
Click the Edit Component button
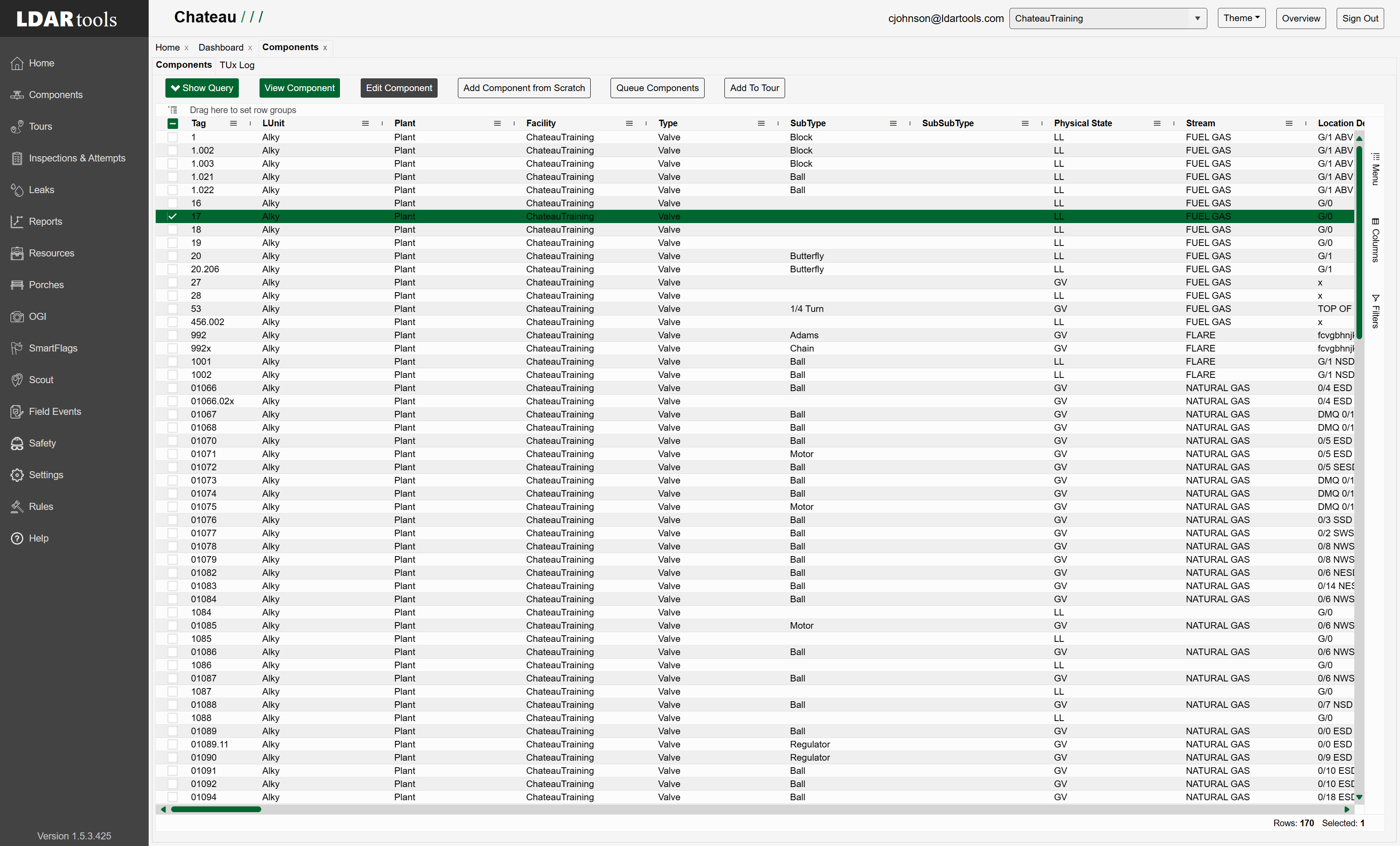(399, 88)
